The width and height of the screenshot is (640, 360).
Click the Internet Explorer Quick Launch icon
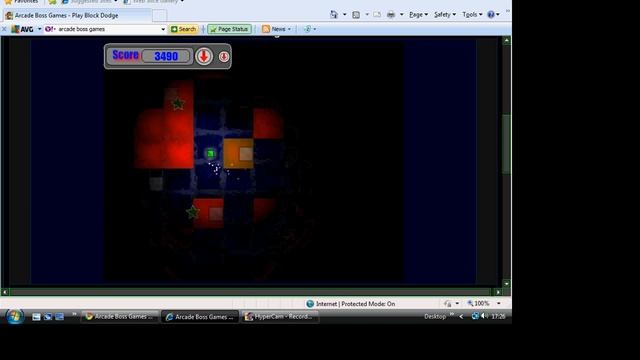[48, 317]
